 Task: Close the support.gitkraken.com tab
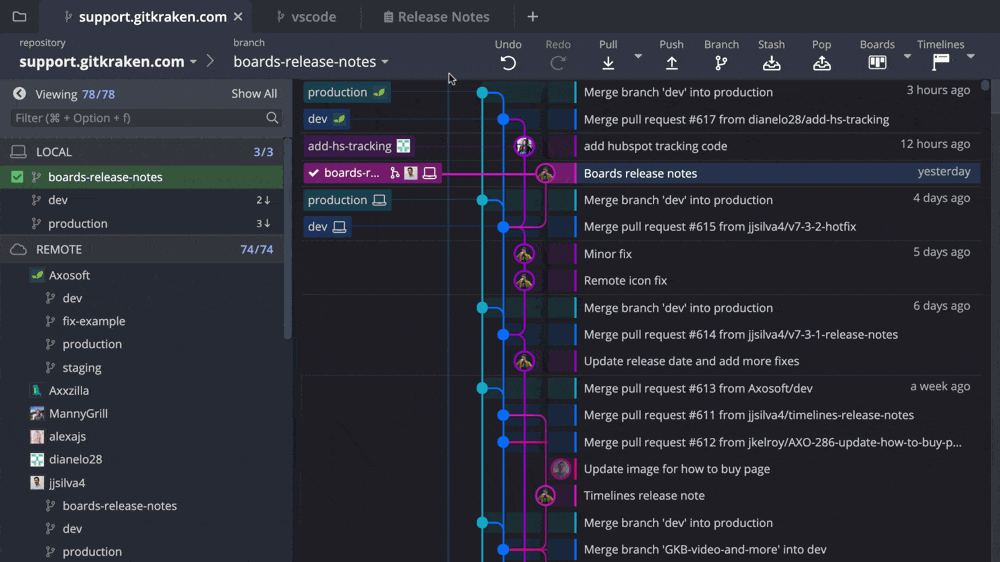238,17
